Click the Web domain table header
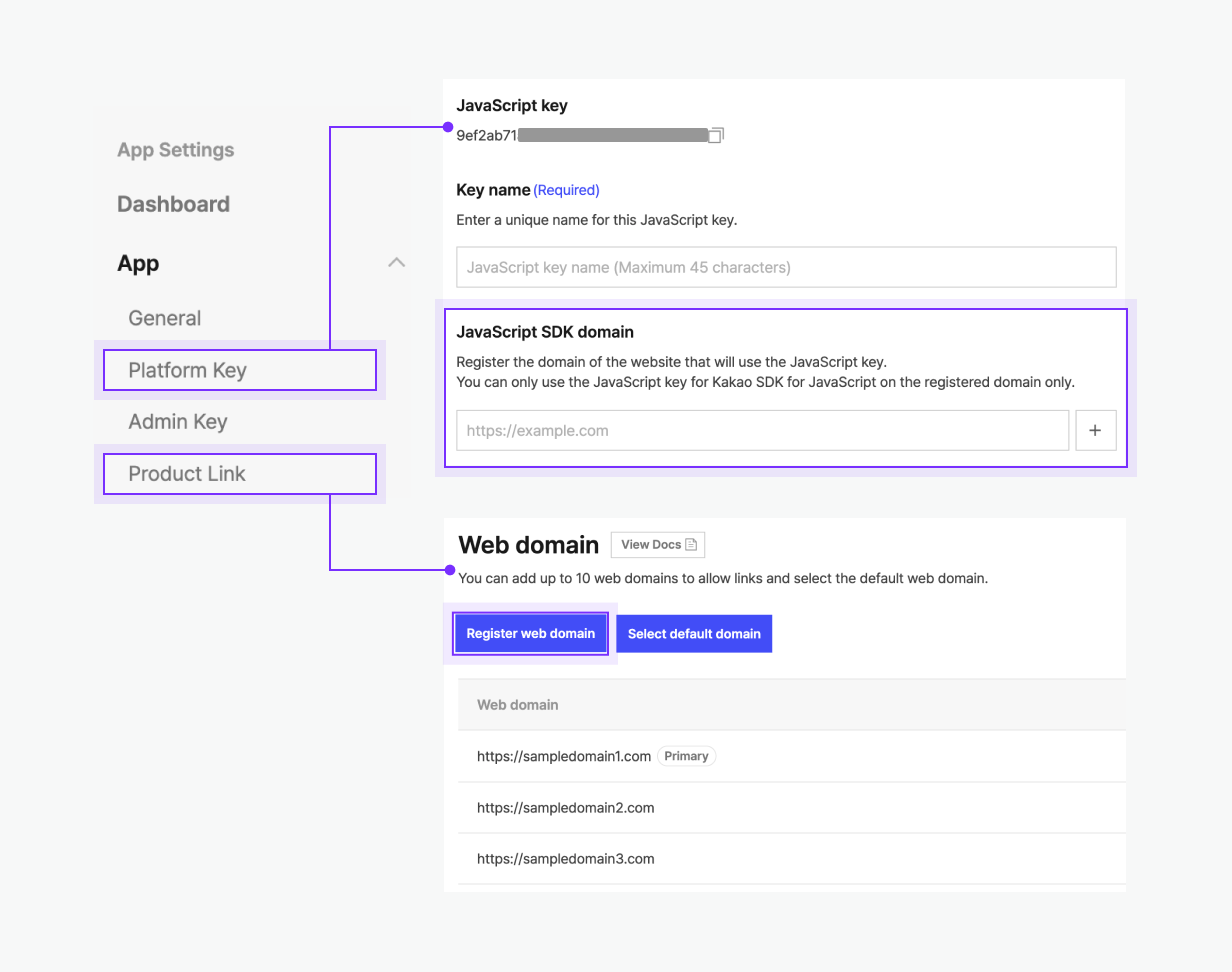The width and height of the screenshot is (1232, 972). click(x=517, y=704)
